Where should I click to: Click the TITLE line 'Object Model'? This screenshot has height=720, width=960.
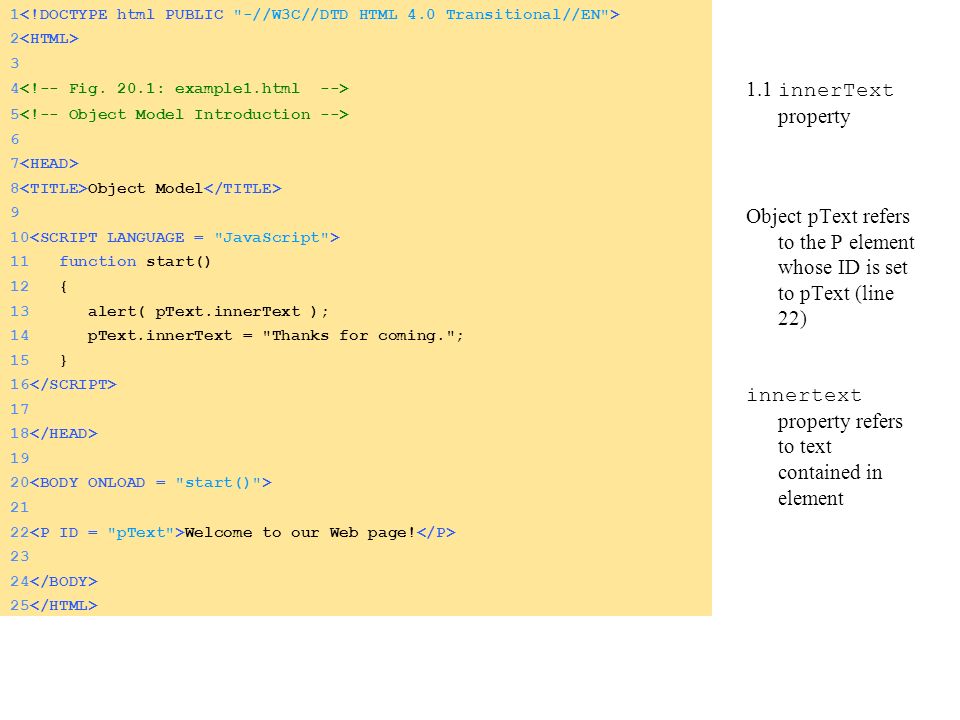pyautogui.click(x=150, y=189)
